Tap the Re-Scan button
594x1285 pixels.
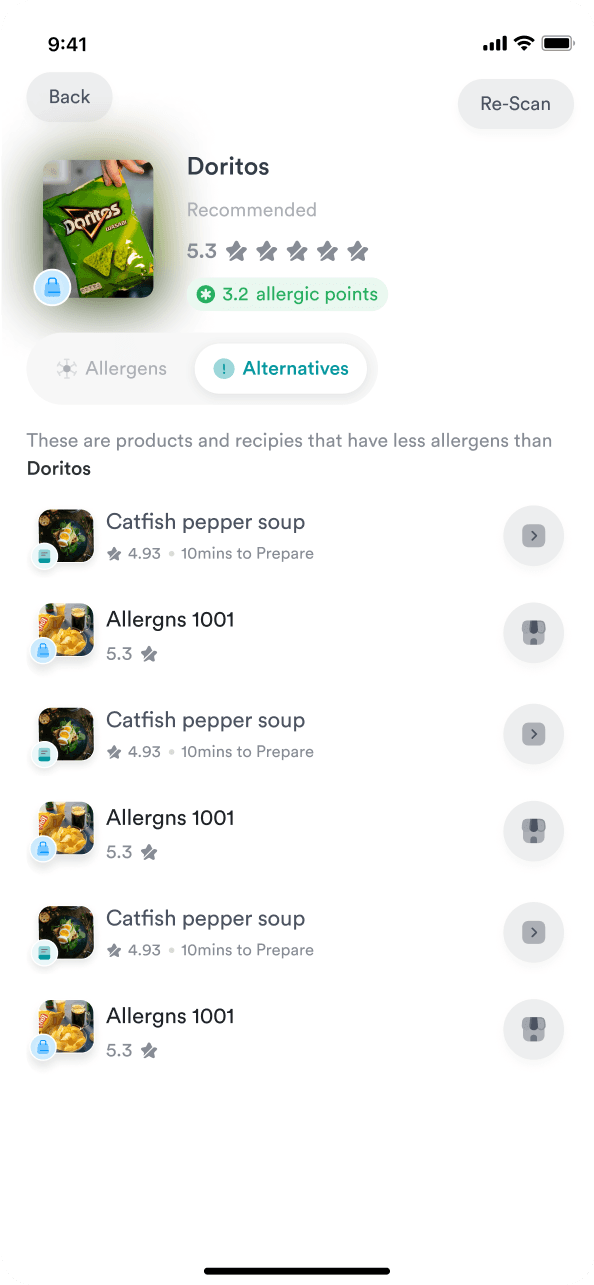click(516, 103)
